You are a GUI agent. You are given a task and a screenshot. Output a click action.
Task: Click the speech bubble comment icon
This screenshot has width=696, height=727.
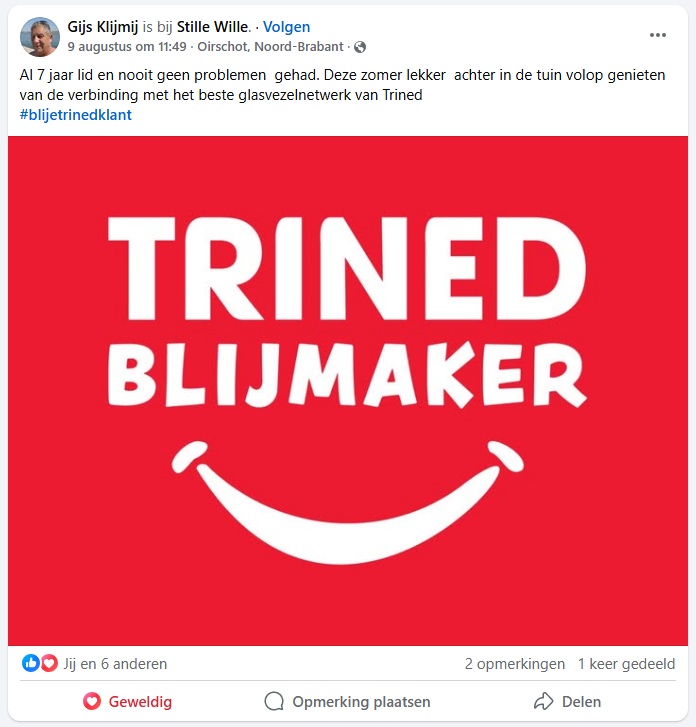[274, 701]
